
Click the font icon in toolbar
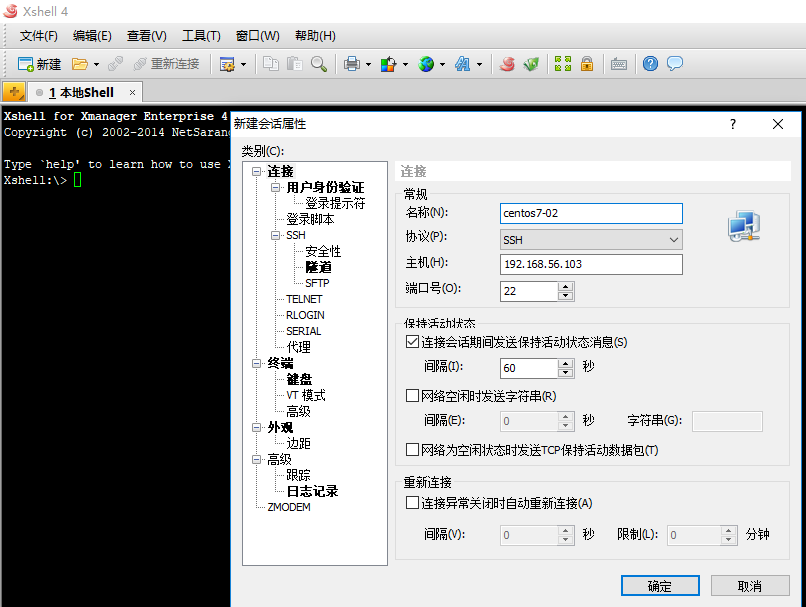463,64
